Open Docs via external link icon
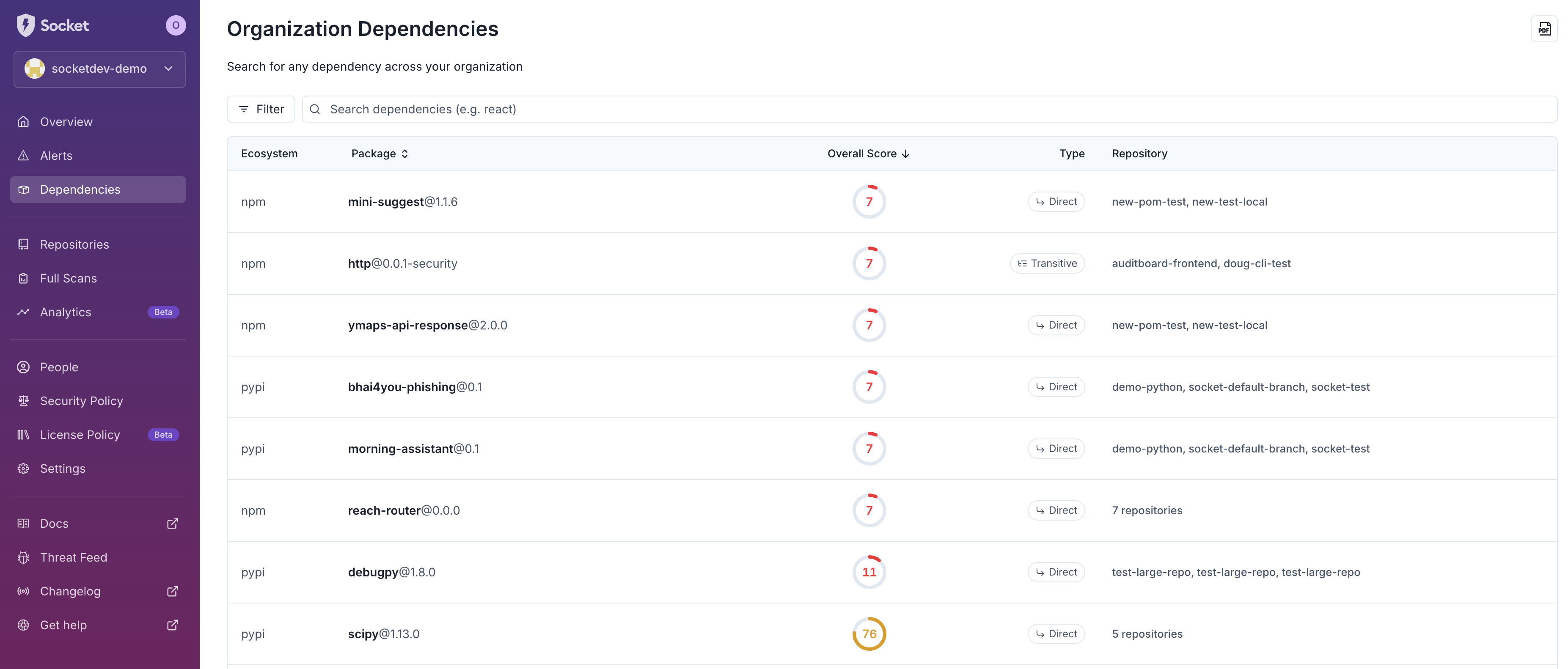This screenshot has width=1568, height=669. [x=172, y=524]
